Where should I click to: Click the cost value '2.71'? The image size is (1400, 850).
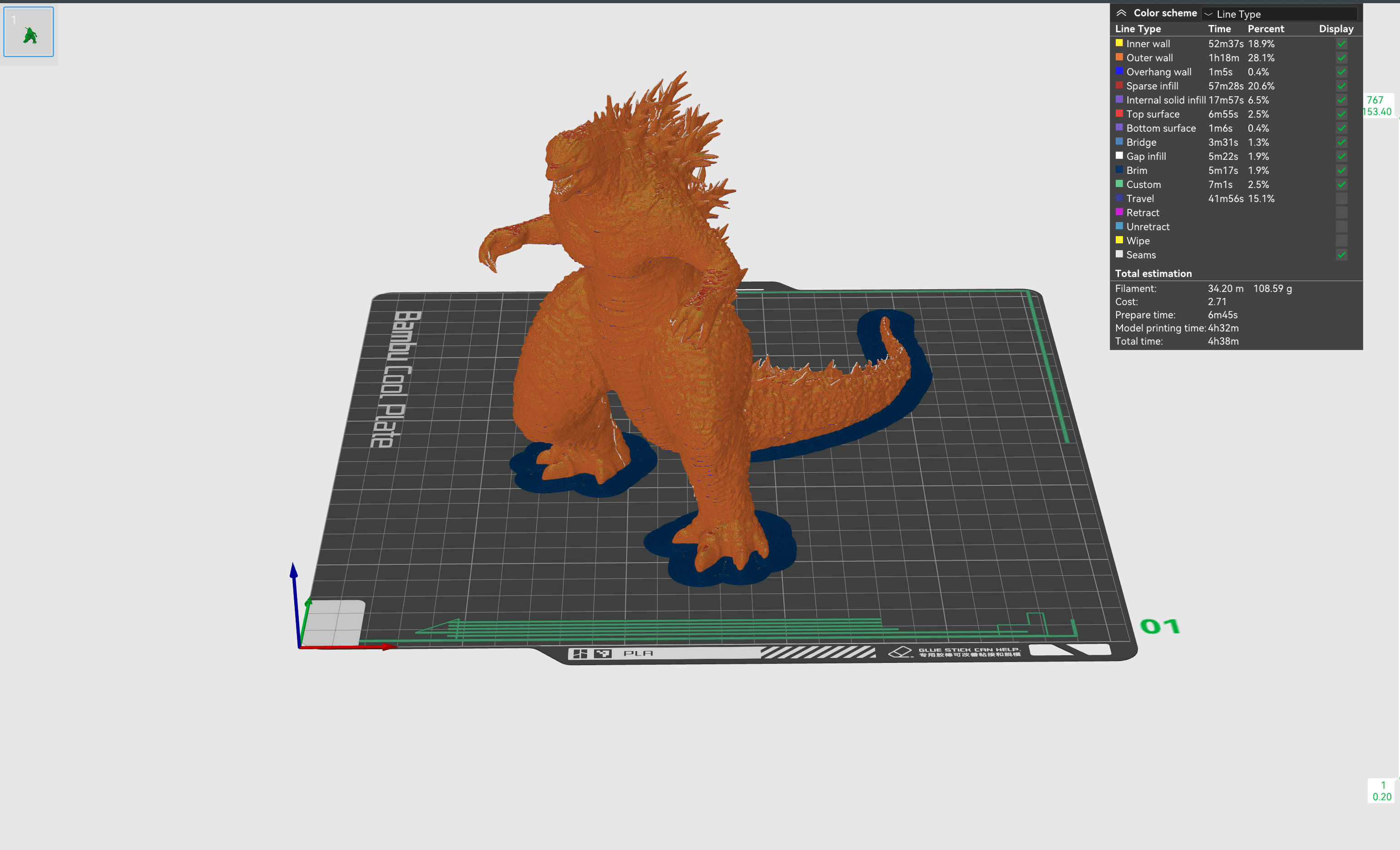click(x=1217, y=301)
